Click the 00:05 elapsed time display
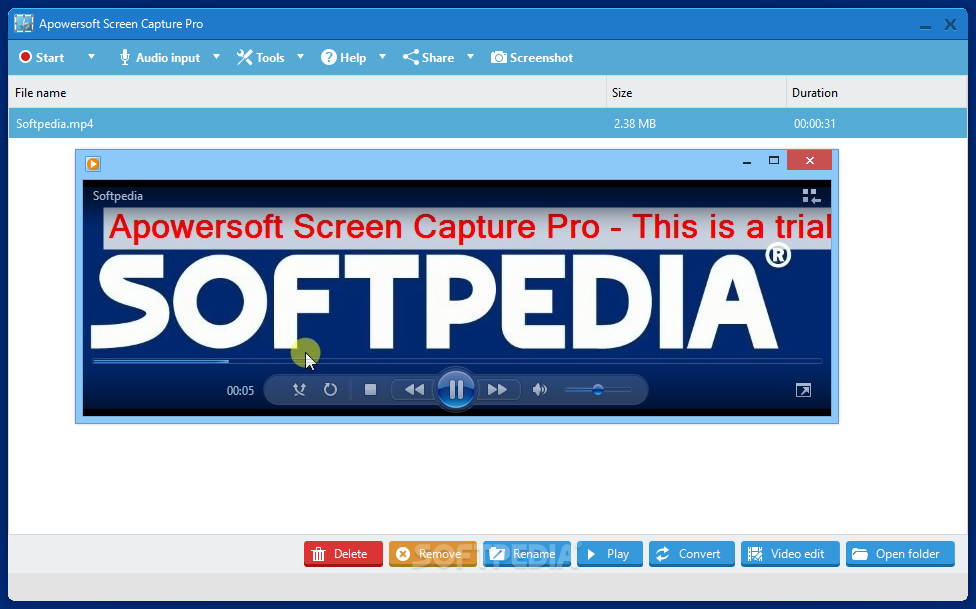The height and width of the screenshot is (609, 976). (x=240, y=390)
